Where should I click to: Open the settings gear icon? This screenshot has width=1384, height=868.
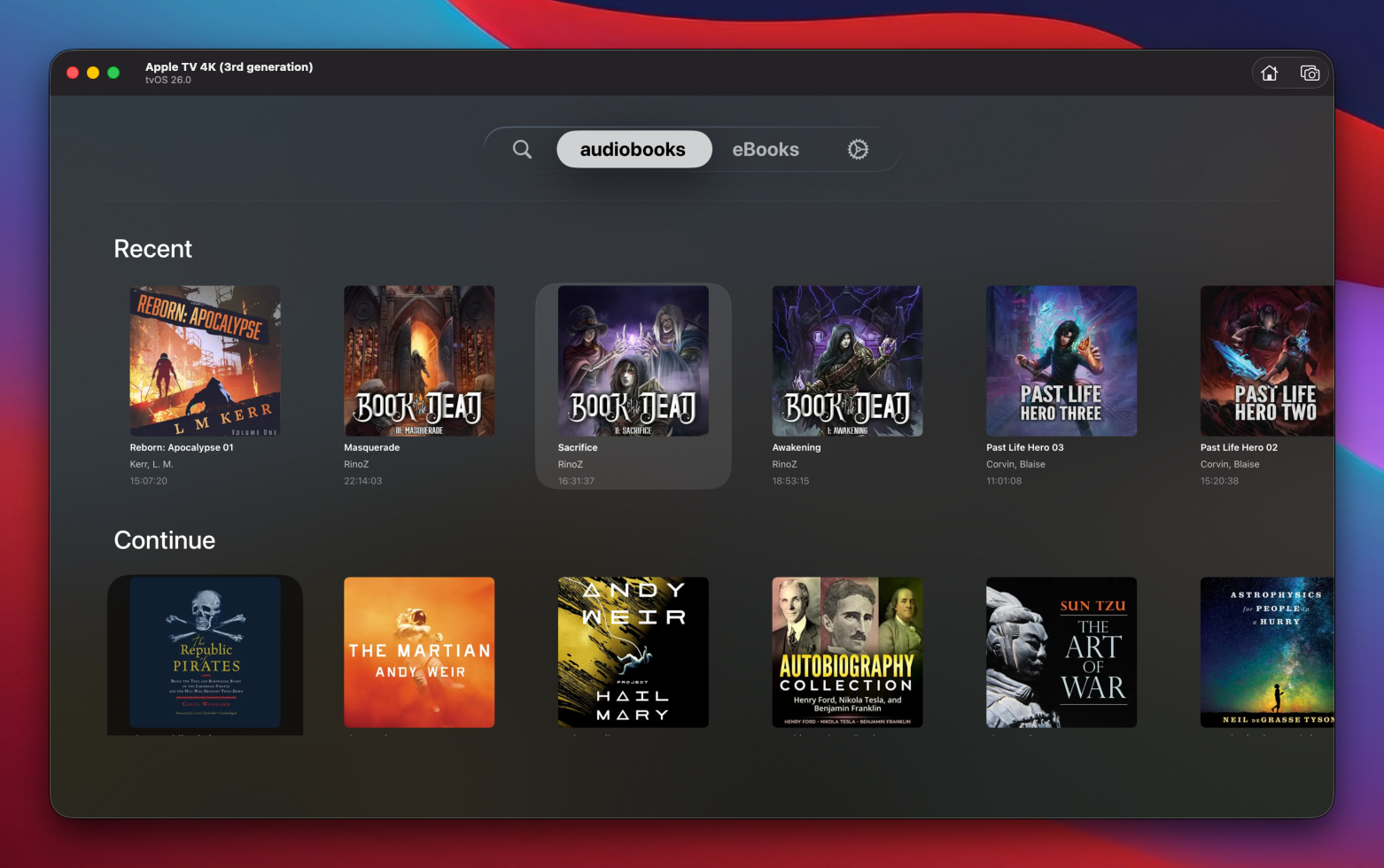click(x=858, y=150)
